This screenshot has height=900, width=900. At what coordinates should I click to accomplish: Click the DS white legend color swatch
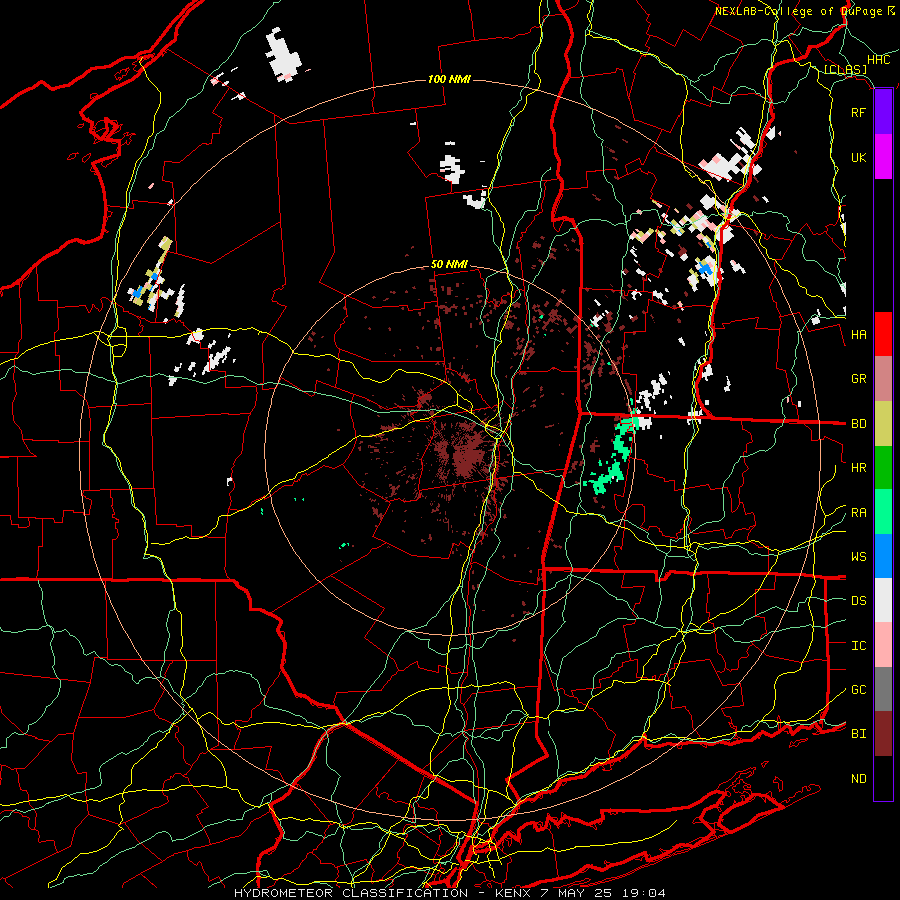tap(883, 600)
